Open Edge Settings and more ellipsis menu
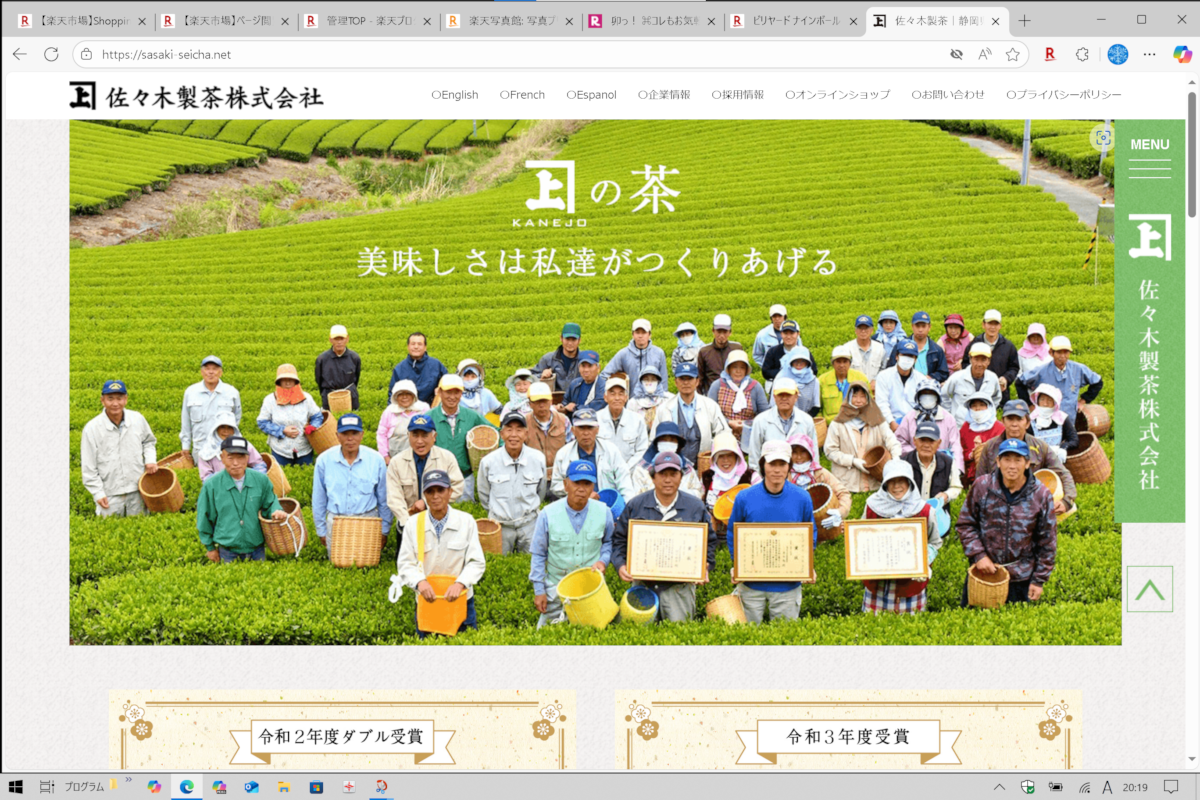The width and height of the screenshot is (1200, 800). click(1150, 54)
